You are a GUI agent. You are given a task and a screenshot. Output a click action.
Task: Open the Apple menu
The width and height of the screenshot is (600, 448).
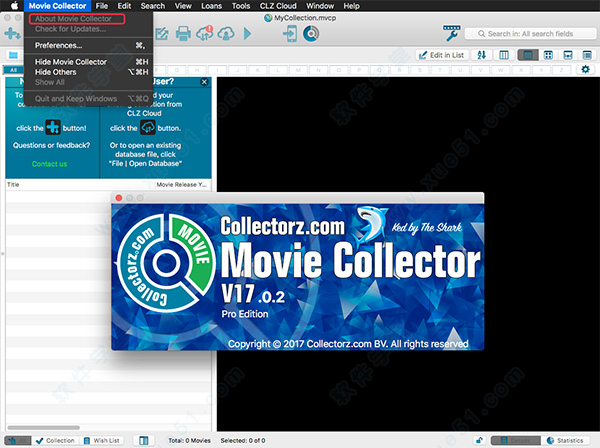(14, 6)
